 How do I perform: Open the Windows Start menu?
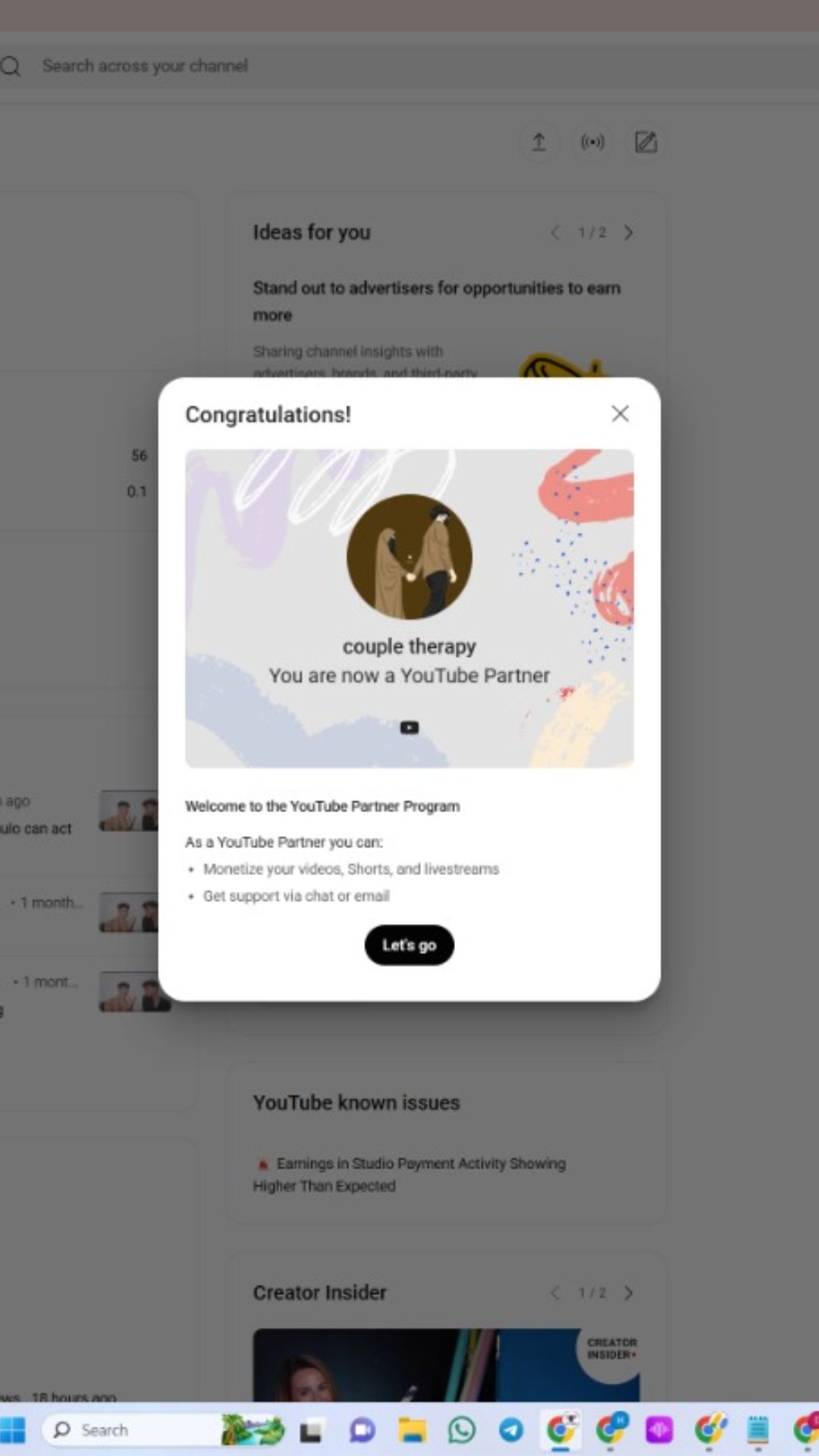tap(13, 1430)
